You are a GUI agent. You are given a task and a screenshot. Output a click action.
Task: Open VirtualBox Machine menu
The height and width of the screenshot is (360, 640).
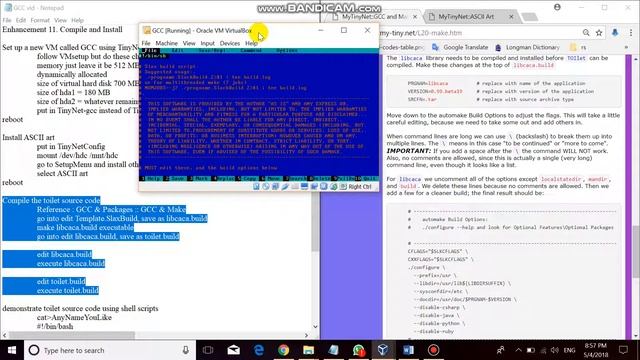tap(166, 43)
